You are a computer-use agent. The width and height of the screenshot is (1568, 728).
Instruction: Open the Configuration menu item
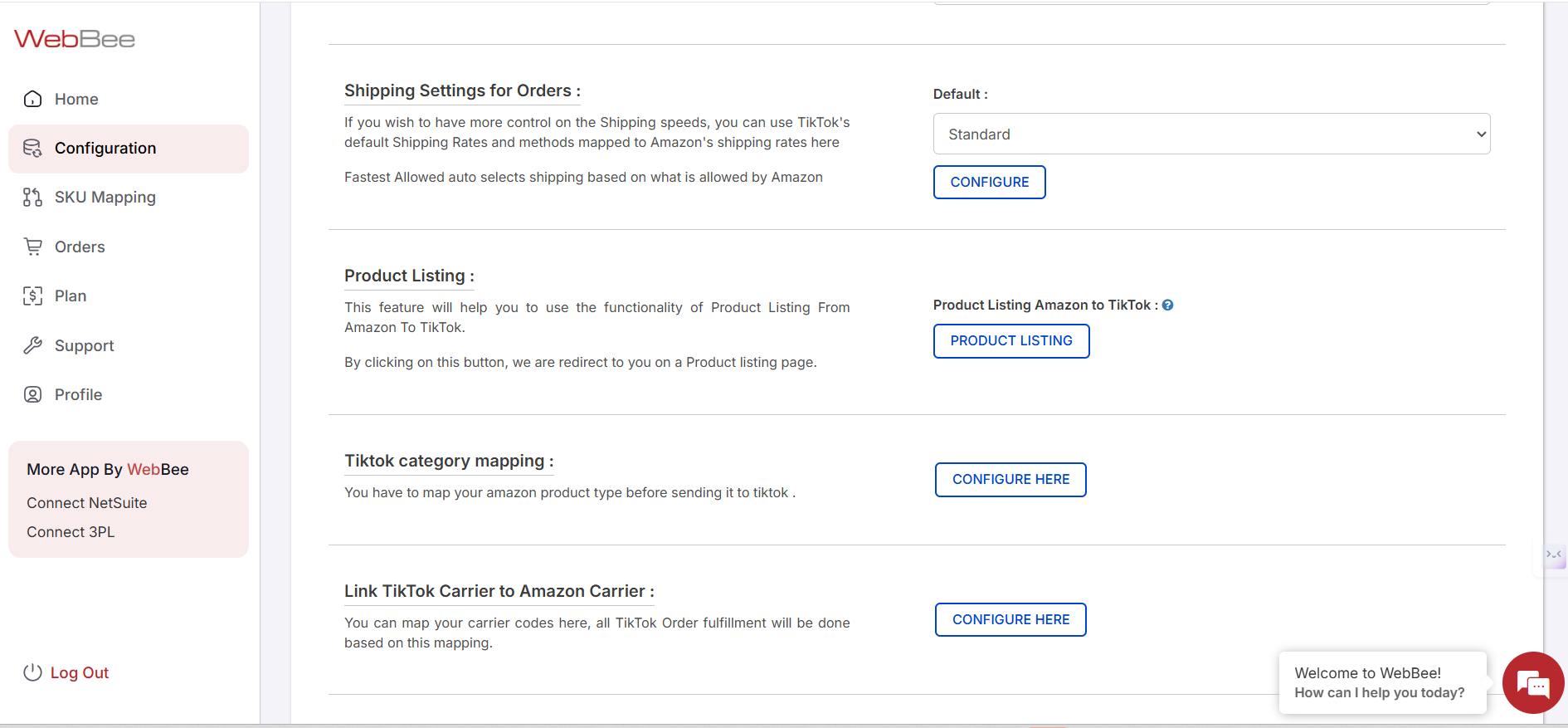105,149
